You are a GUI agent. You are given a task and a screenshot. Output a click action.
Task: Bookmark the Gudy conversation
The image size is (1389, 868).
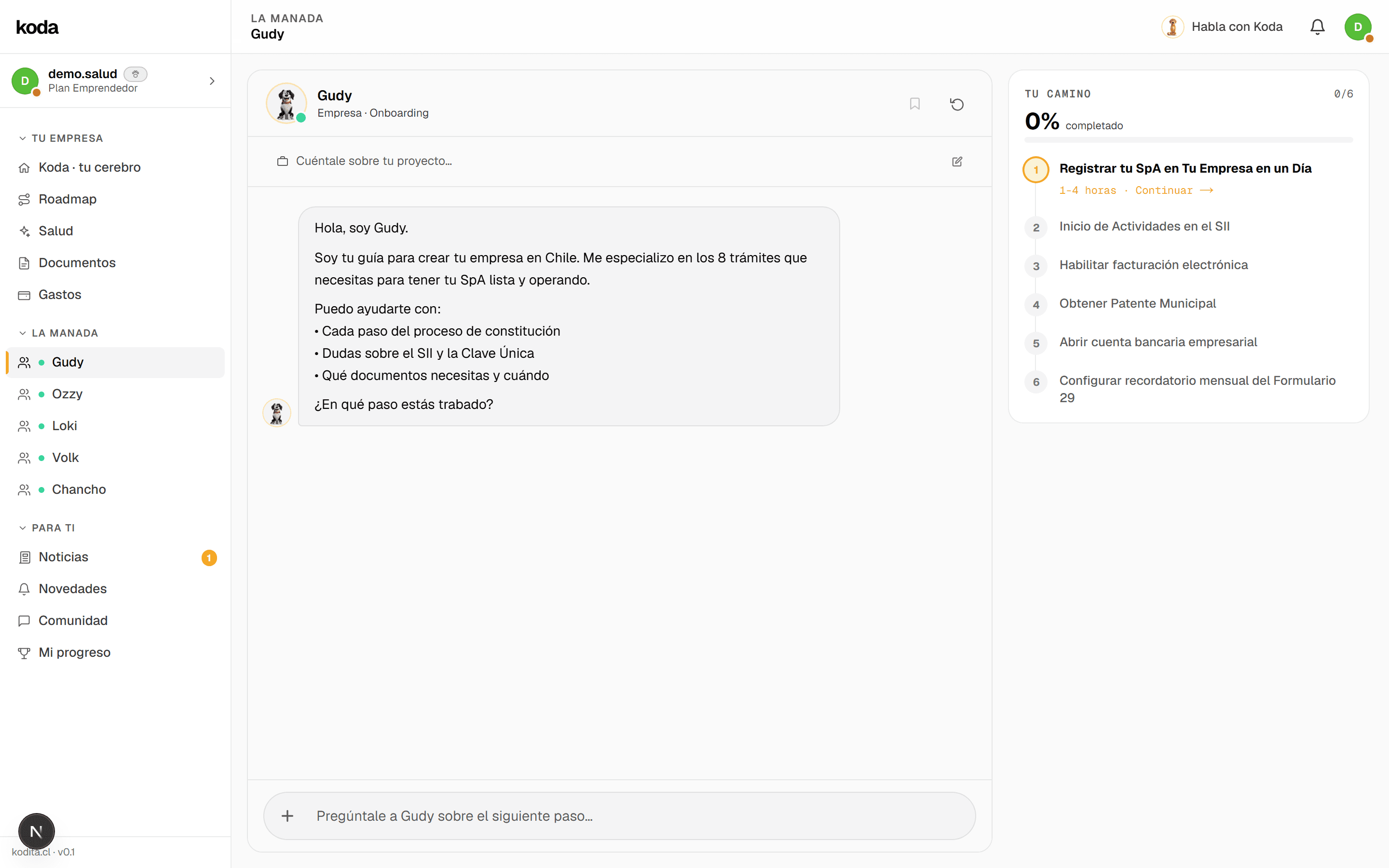point(915,104)
